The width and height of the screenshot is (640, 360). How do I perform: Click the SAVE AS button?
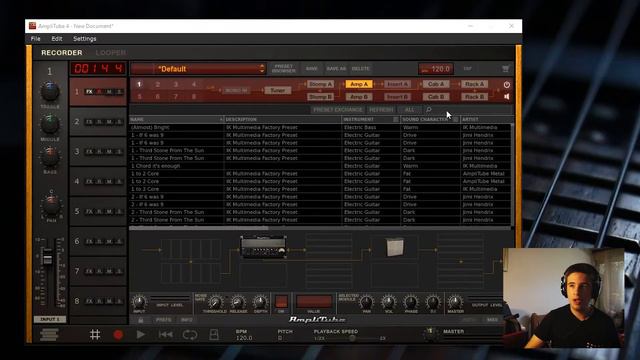coord(336,69)
